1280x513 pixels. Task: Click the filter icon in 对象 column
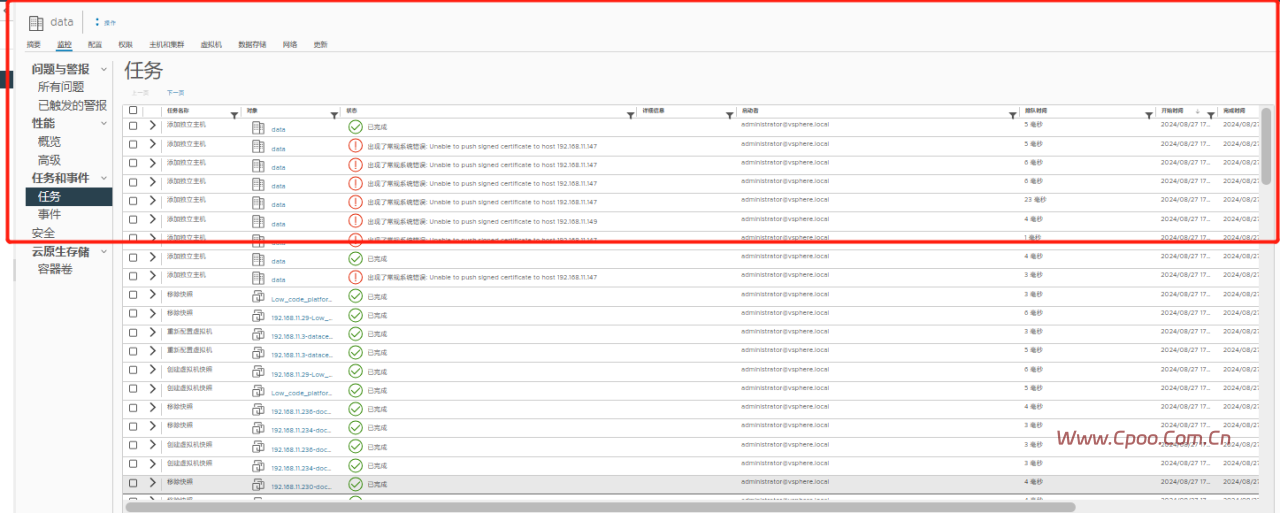coord(334,115)
